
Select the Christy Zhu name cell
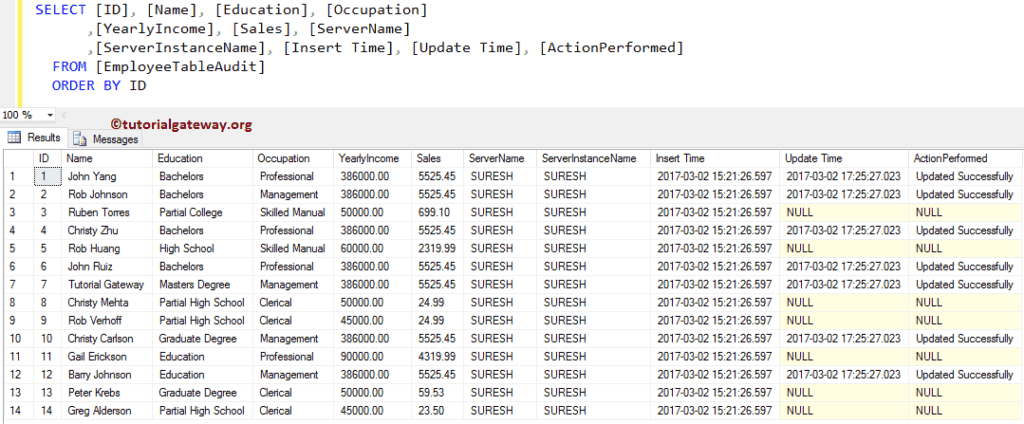107,231
